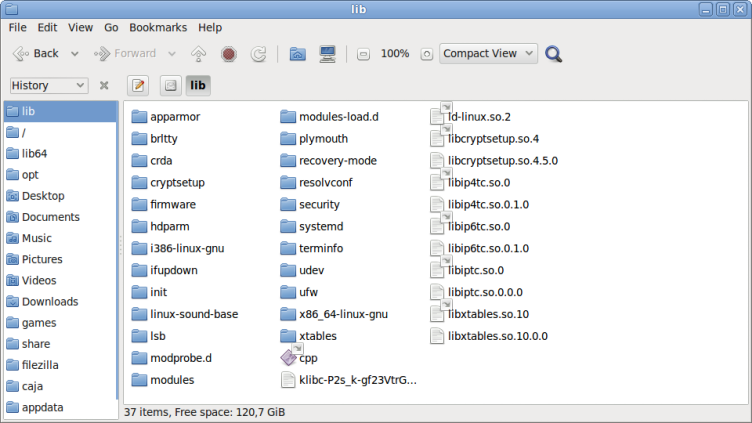Open the Home folder icon in toolbar

[297, 54]
